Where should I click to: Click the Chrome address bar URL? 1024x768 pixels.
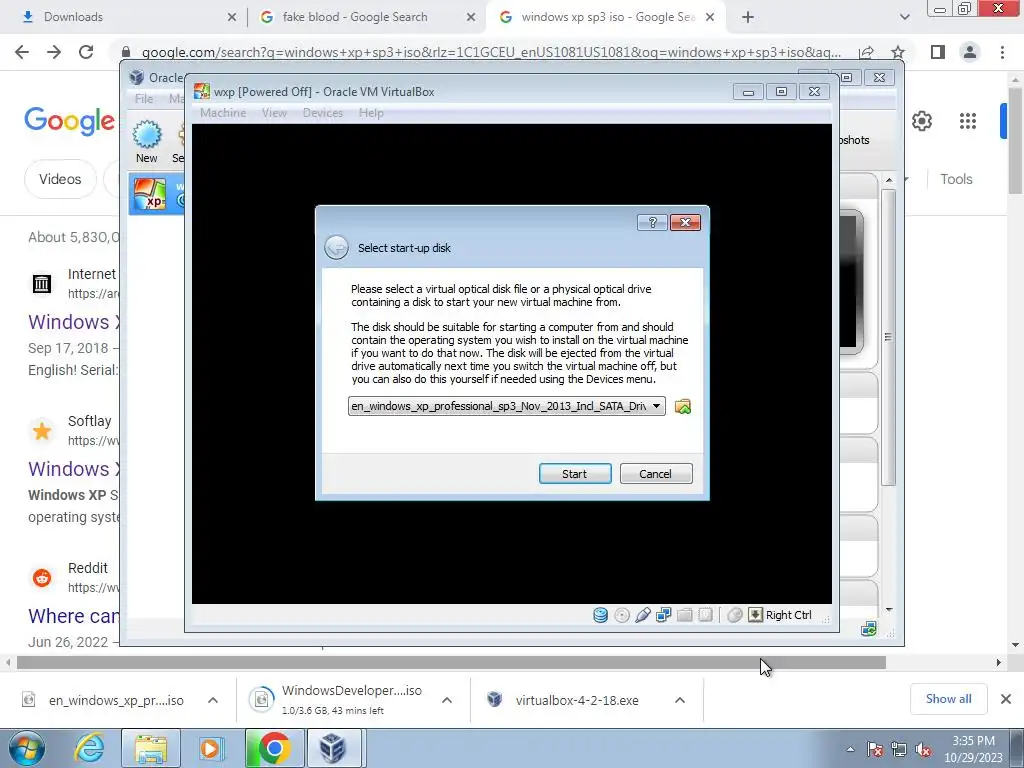(x=491, y=52)
